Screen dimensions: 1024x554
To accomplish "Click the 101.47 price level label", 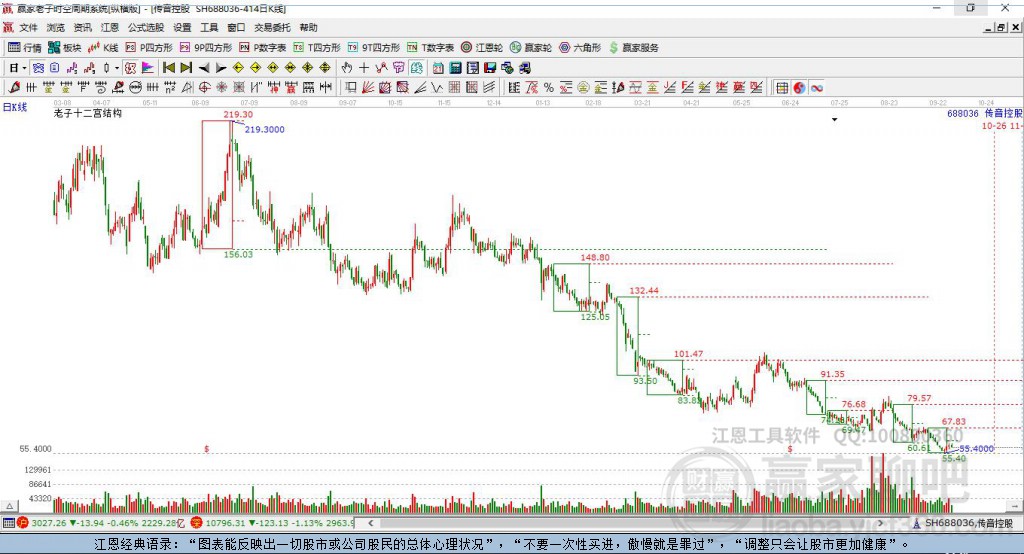I will pyautogui.click(x=688, y=354).
